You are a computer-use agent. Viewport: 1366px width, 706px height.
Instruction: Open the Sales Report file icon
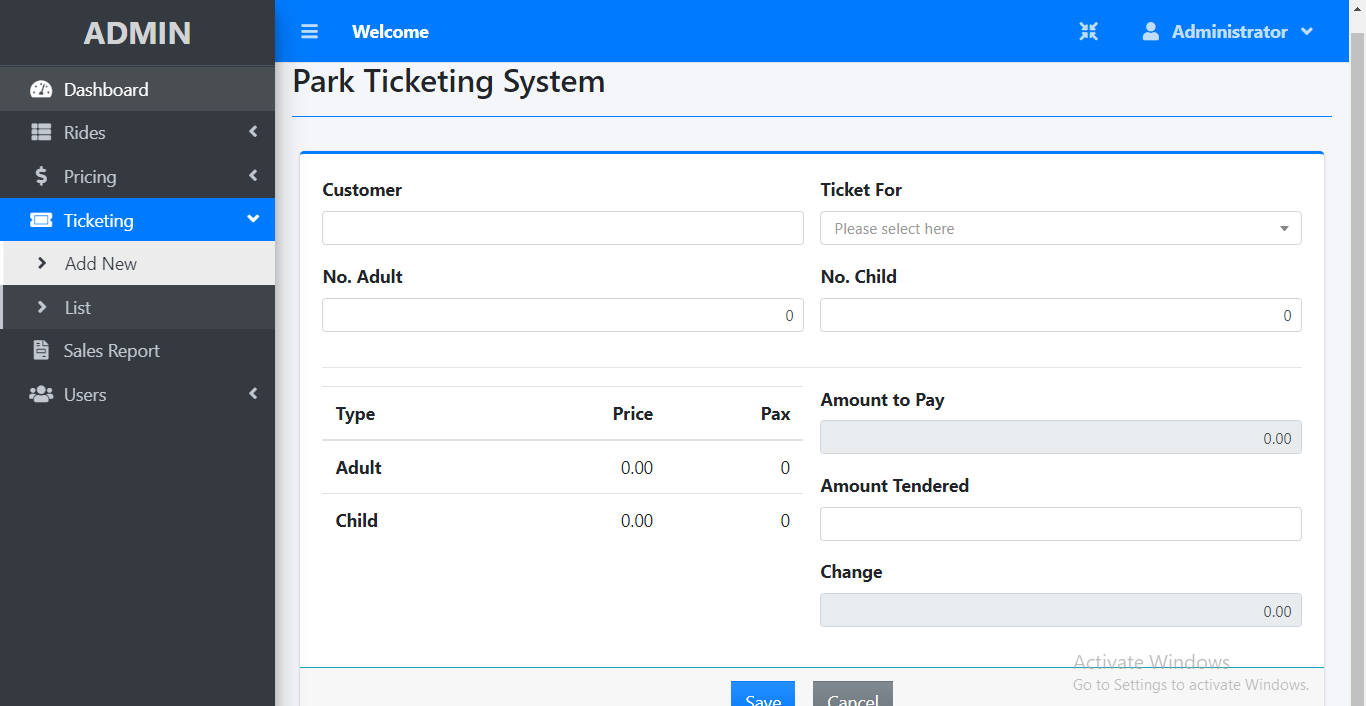[41, 350]
